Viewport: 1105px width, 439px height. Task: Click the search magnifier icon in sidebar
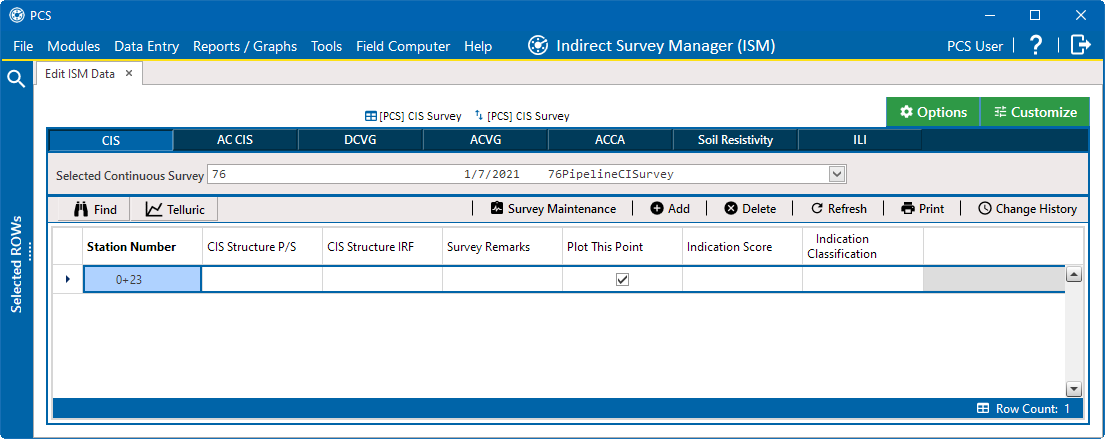coord(16,78)
